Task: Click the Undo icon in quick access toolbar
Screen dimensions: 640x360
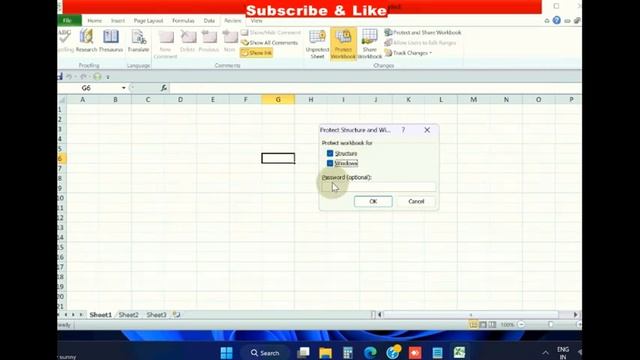Action: point(69,77)
